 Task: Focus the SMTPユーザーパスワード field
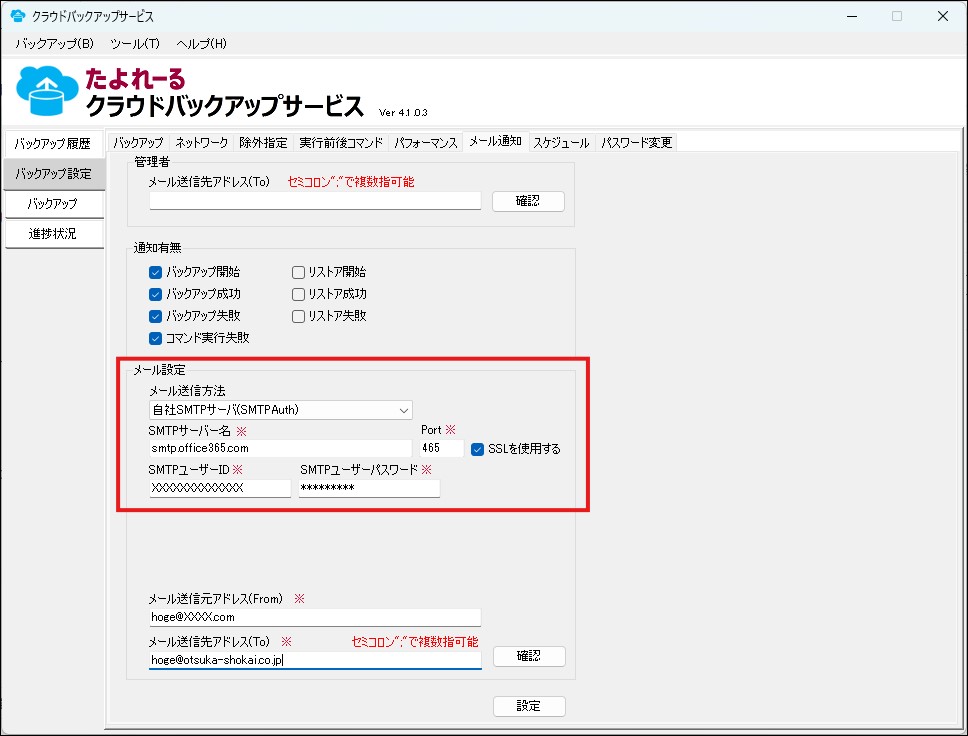368,488
